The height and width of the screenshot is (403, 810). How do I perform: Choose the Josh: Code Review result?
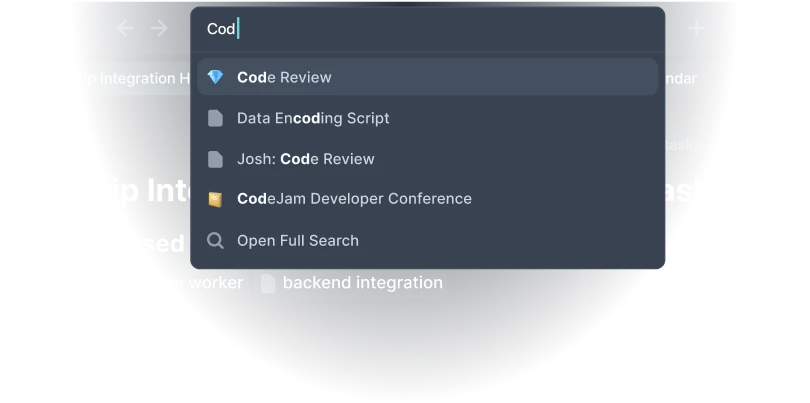306,159
